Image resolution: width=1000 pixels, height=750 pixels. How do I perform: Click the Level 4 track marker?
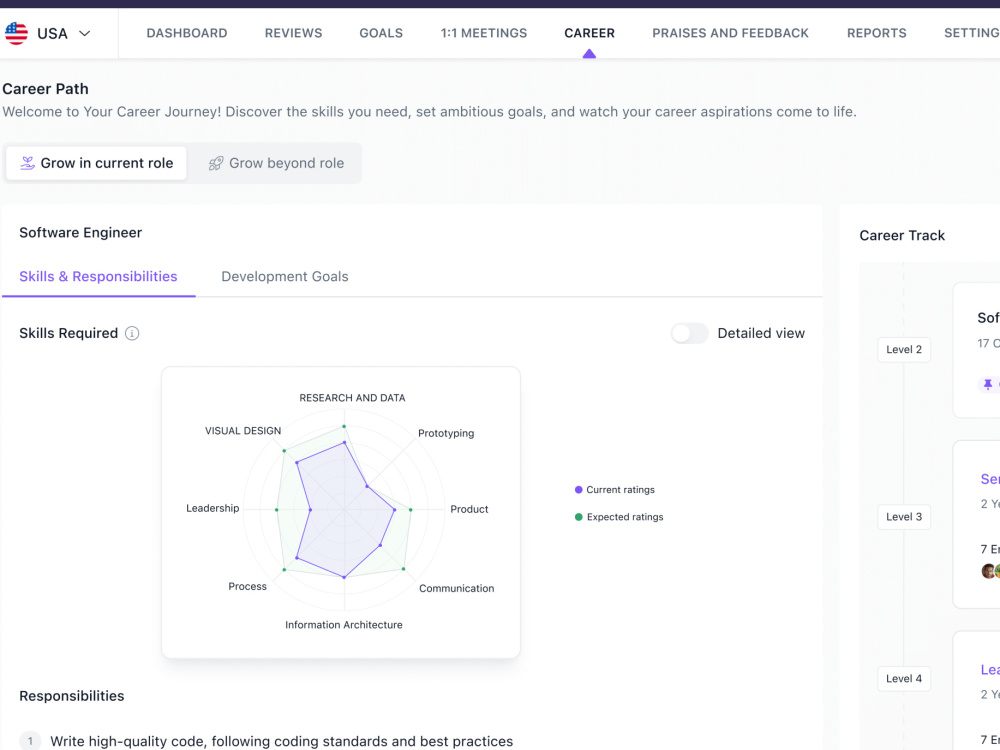pos(904,679)
